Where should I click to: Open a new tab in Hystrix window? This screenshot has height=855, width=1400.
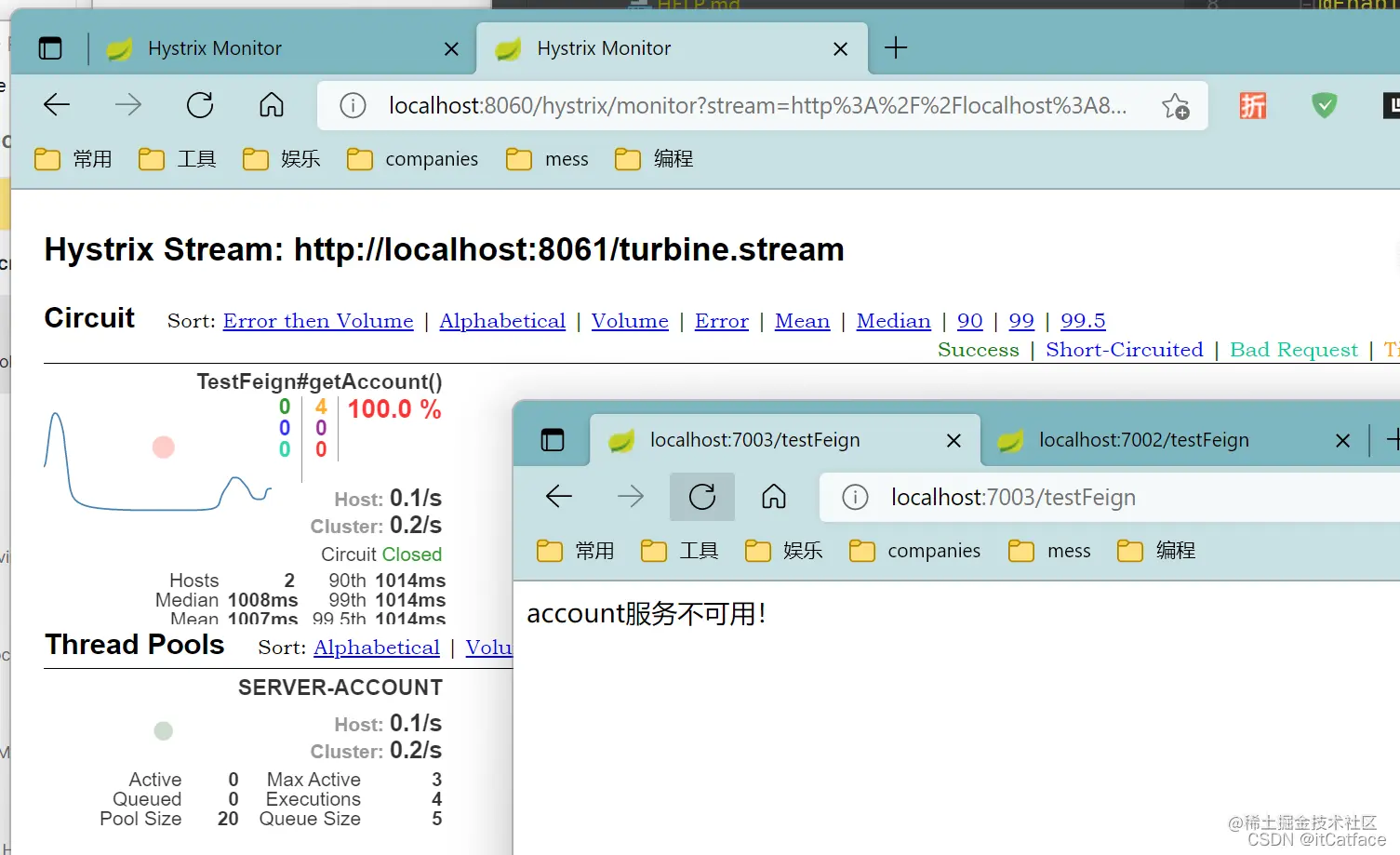pos(896,47)
